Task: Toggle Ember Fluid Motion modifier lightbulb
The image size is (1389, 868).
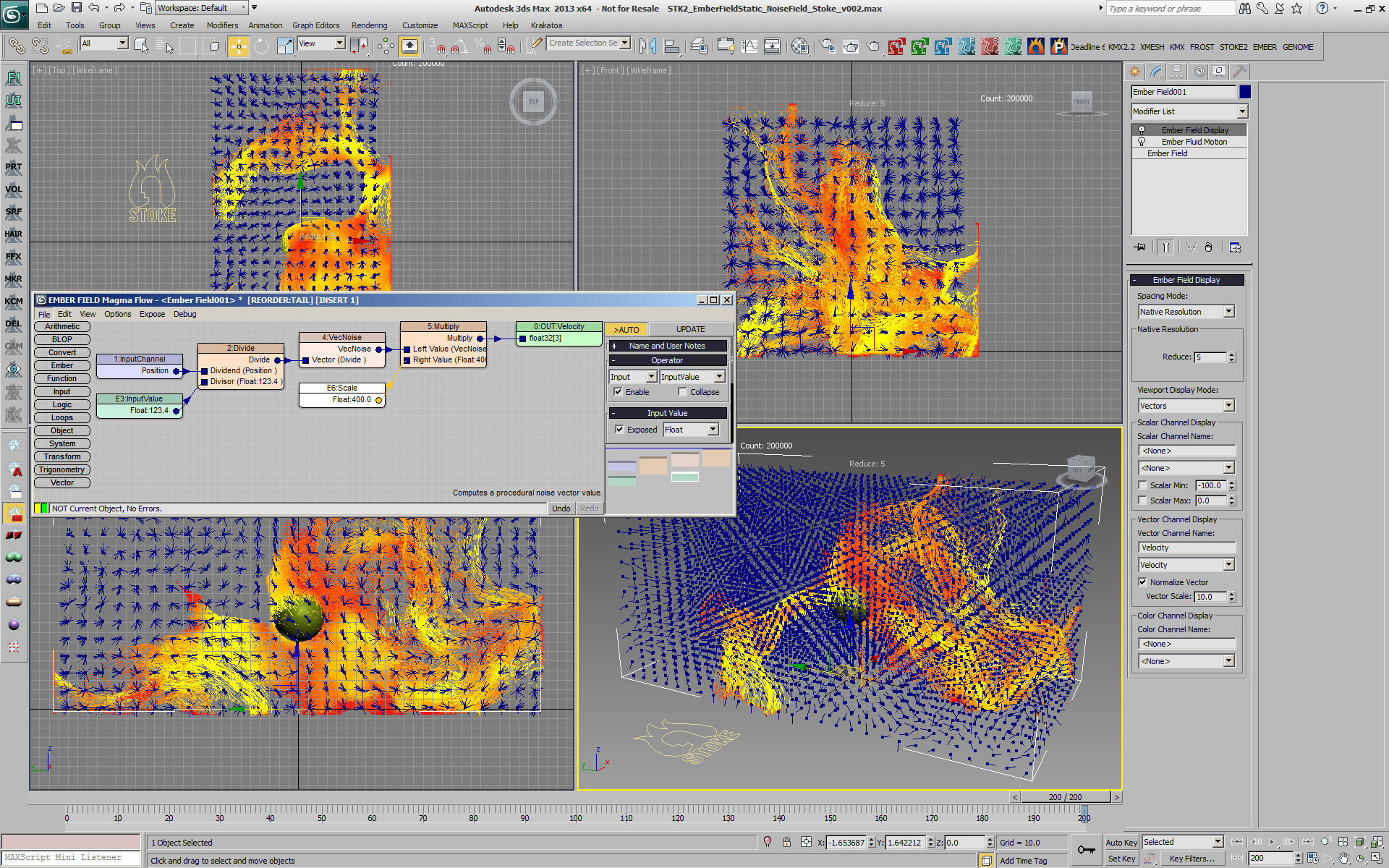Action: [x=1142, y=142]
